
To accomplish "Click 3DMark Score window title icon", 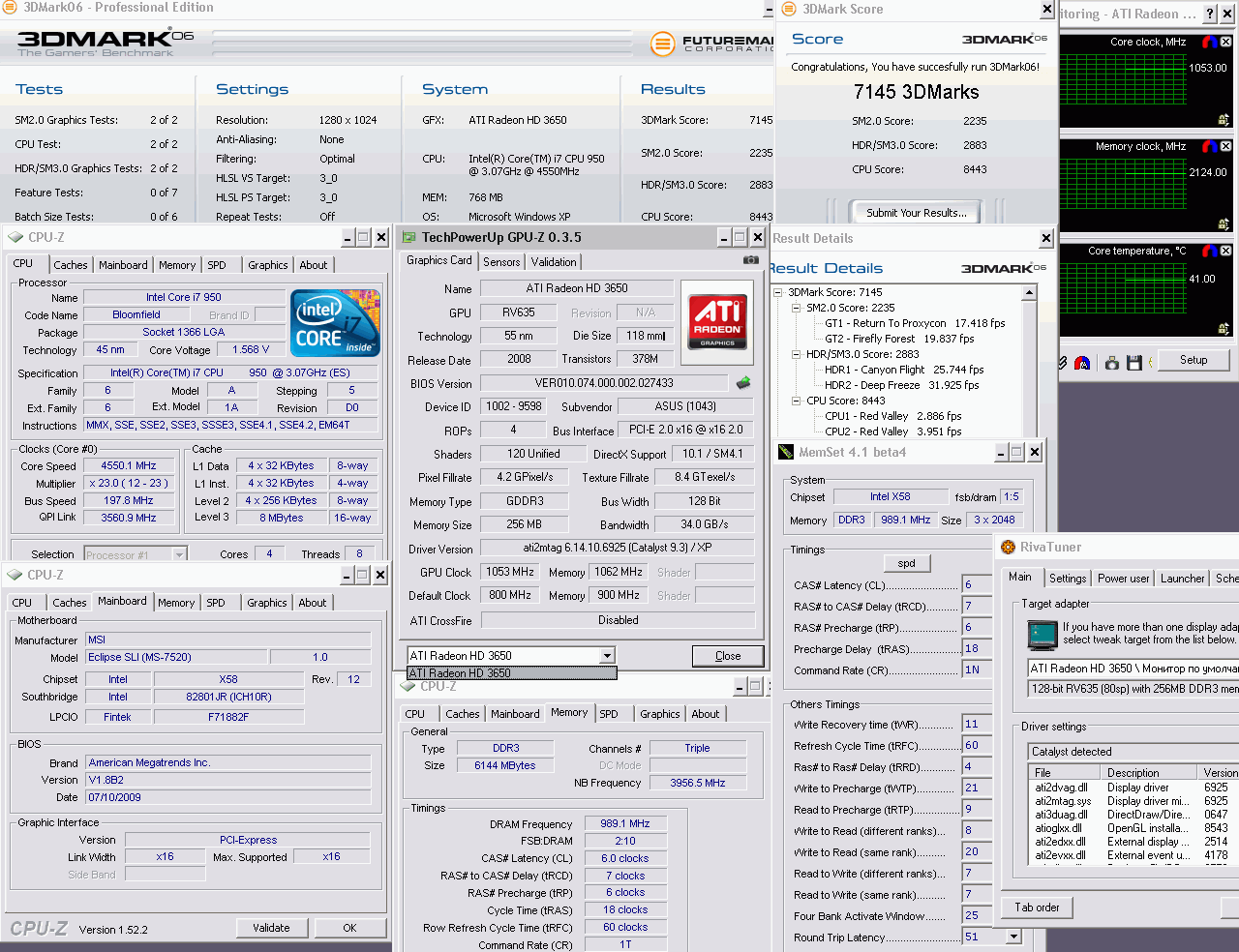I will coord(789,9).
